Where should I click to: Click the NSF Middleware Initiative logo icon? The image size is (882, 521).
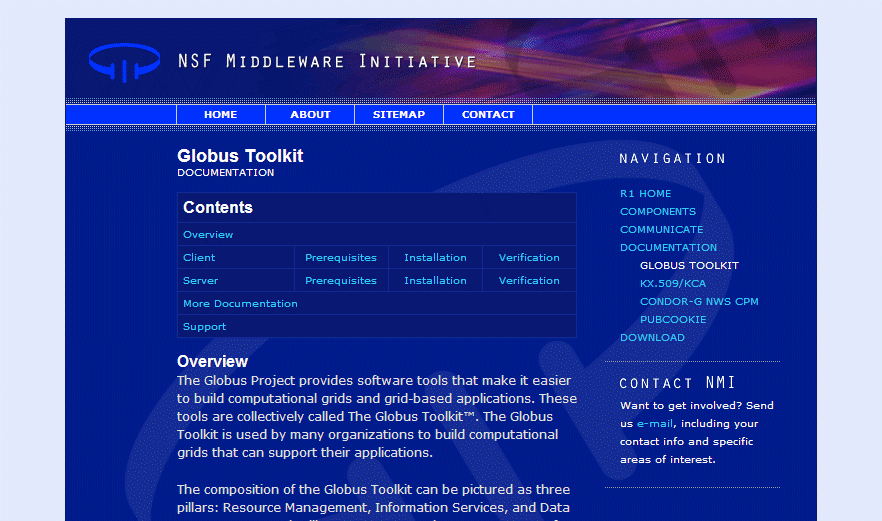(124, 62)
